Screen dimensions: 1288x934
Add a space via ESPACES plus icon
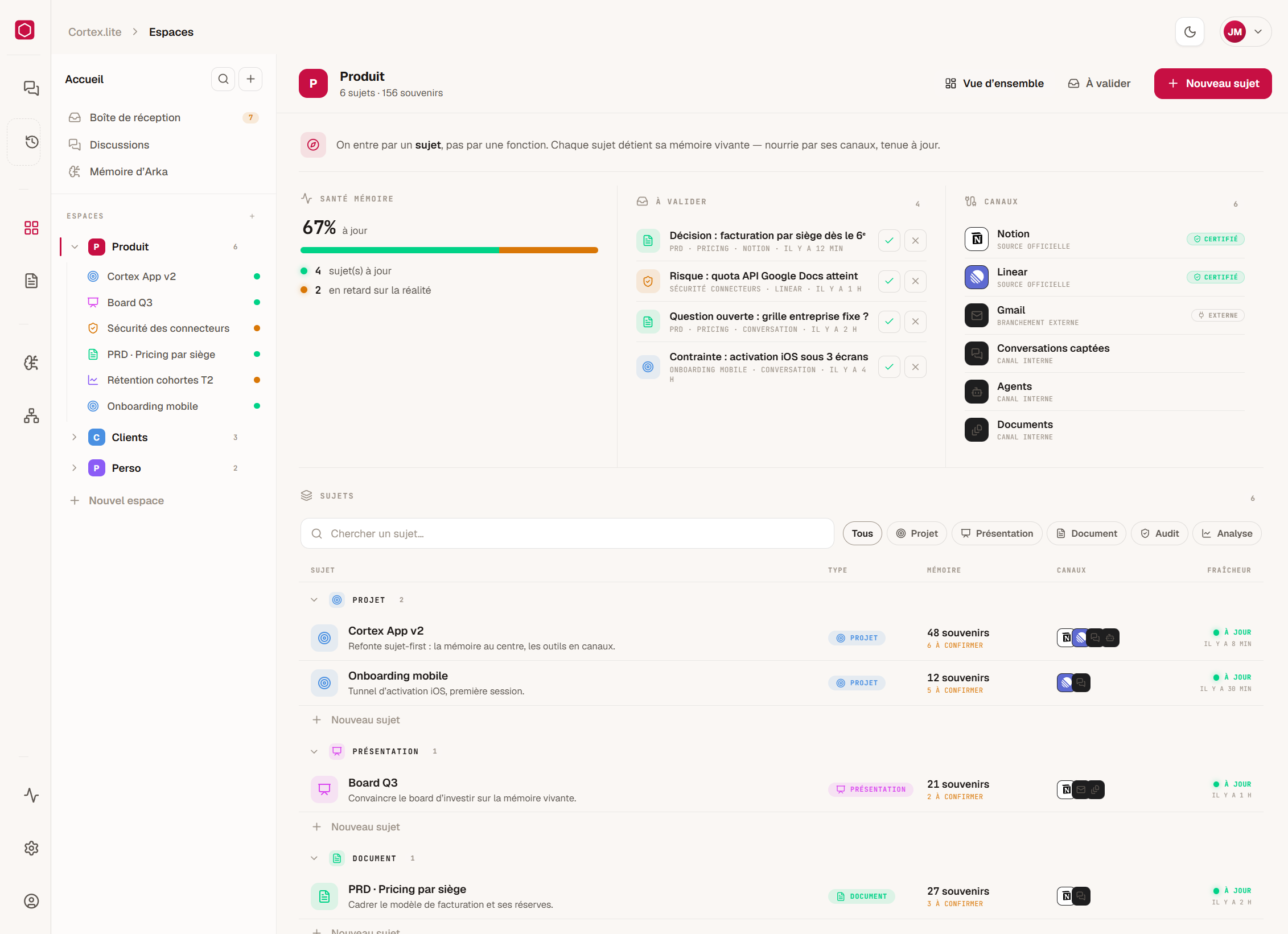(x=252, y=216)
